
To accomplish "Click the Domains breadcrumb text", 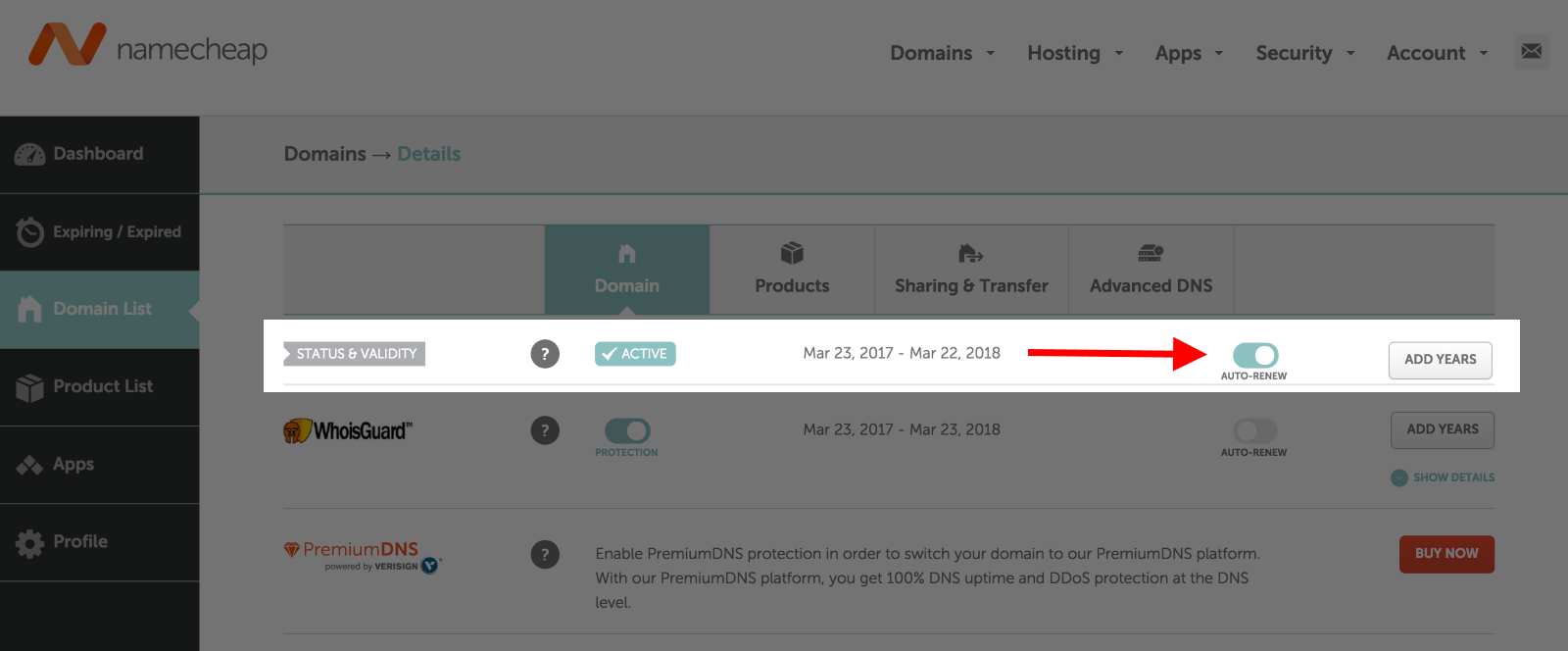I will (x=324, y=154).
